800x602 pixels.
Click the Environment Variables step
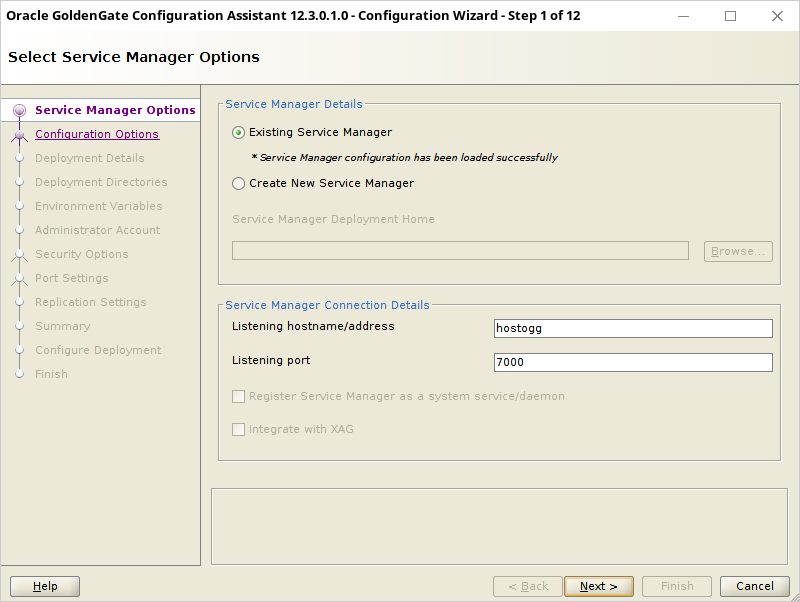click(x=98, y=206)
